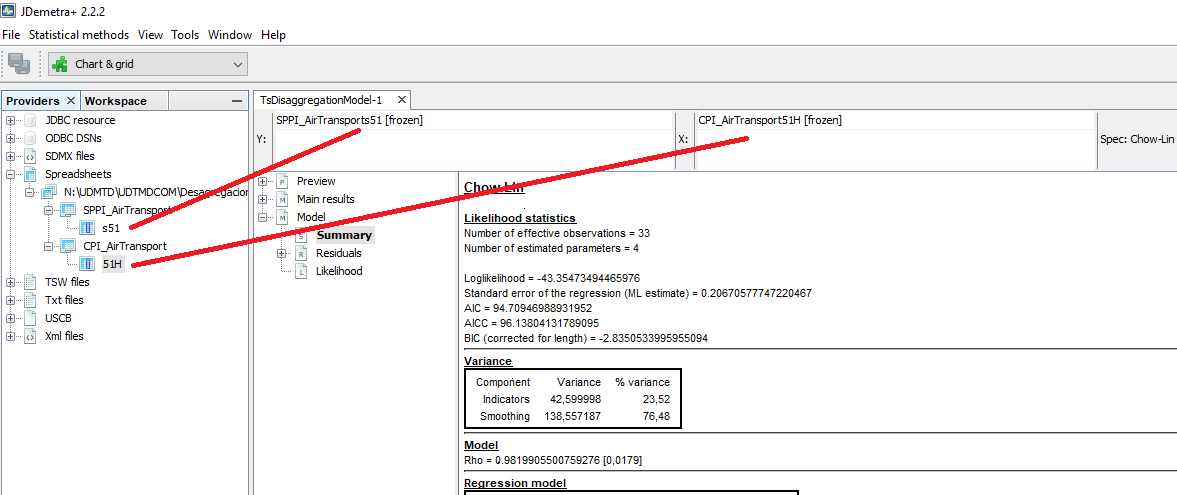Collapse the Spreadsheets tree node
The width and height of the screenshot is (1177, 495).
(11, 174)
